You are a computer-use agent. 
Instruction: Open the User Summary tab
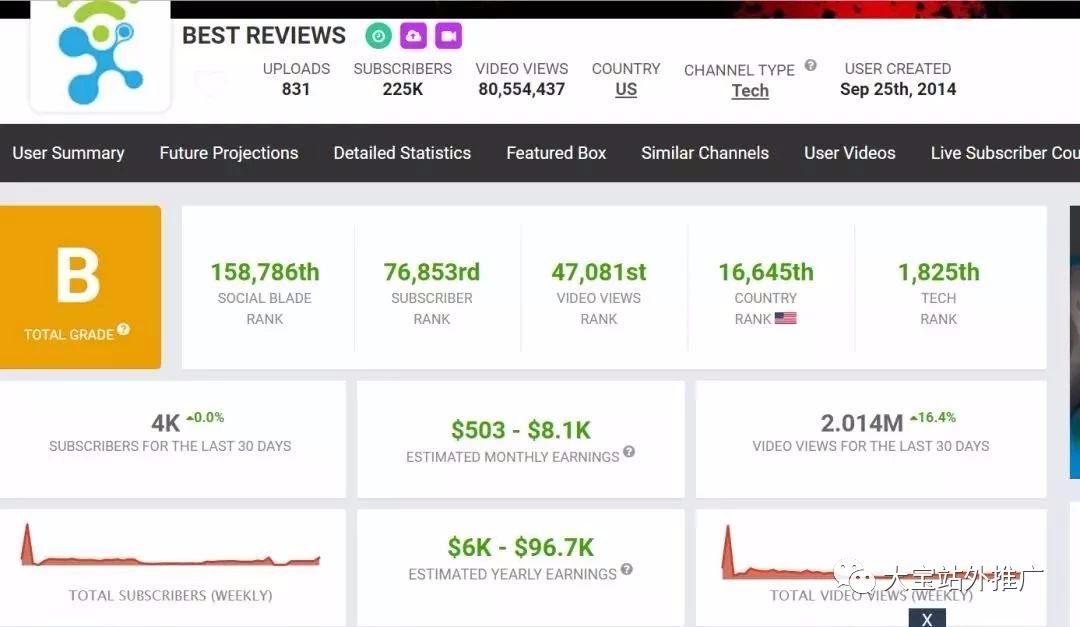pos(68,153)
